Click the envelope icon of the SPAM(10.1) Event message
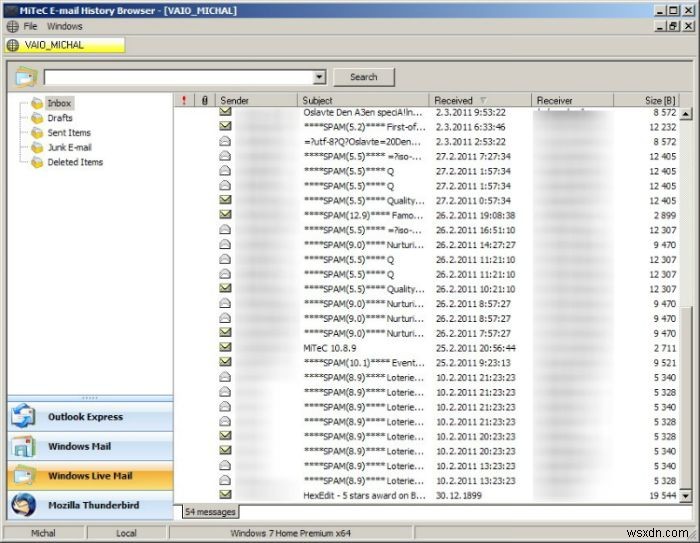700x543 pixels. 225,362
